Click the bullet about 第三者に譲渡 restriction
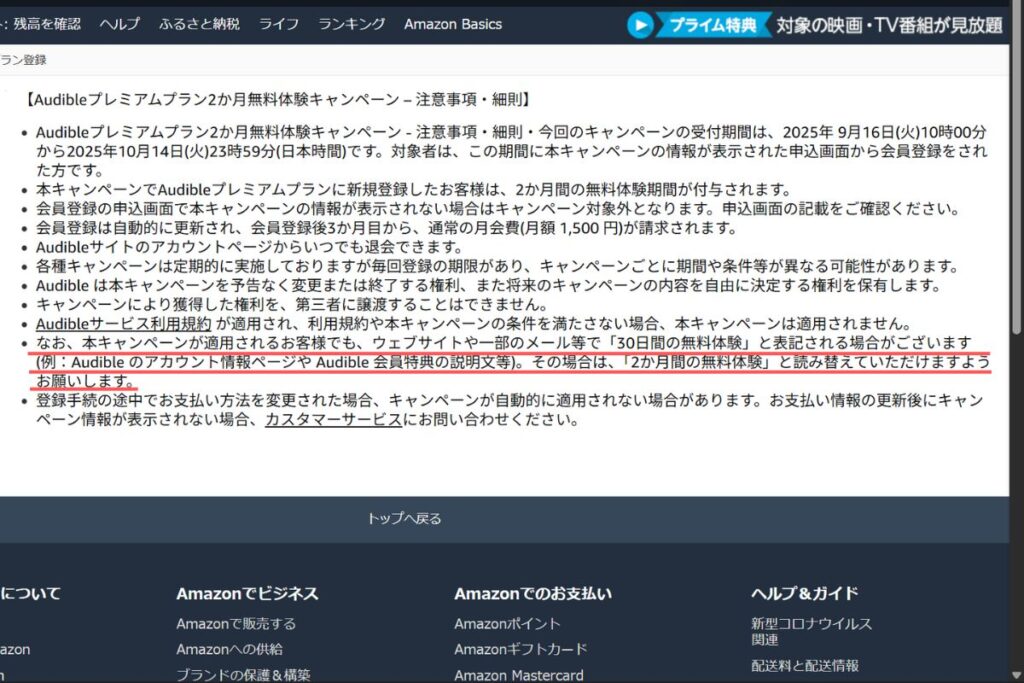The image size is (1024, 683). pyautogui.click(x=292, y=304)
